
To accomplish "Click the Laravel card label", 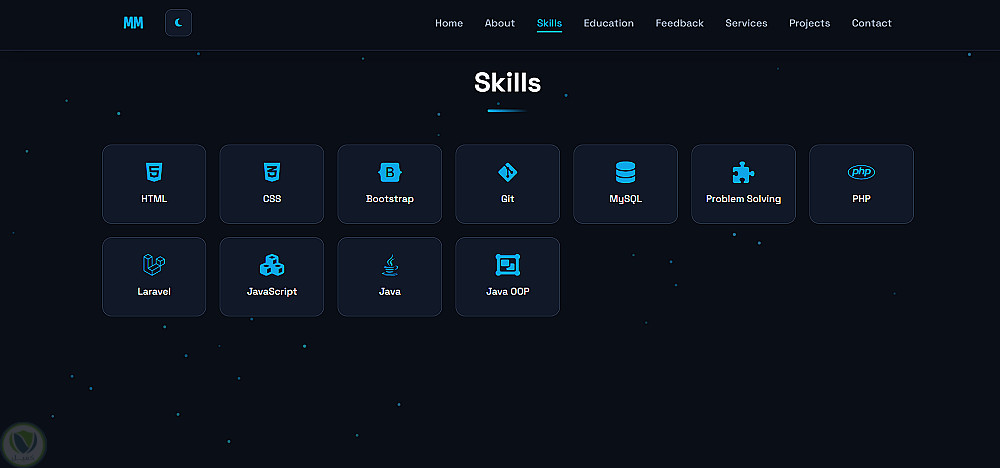I will (x=154, y=292).
